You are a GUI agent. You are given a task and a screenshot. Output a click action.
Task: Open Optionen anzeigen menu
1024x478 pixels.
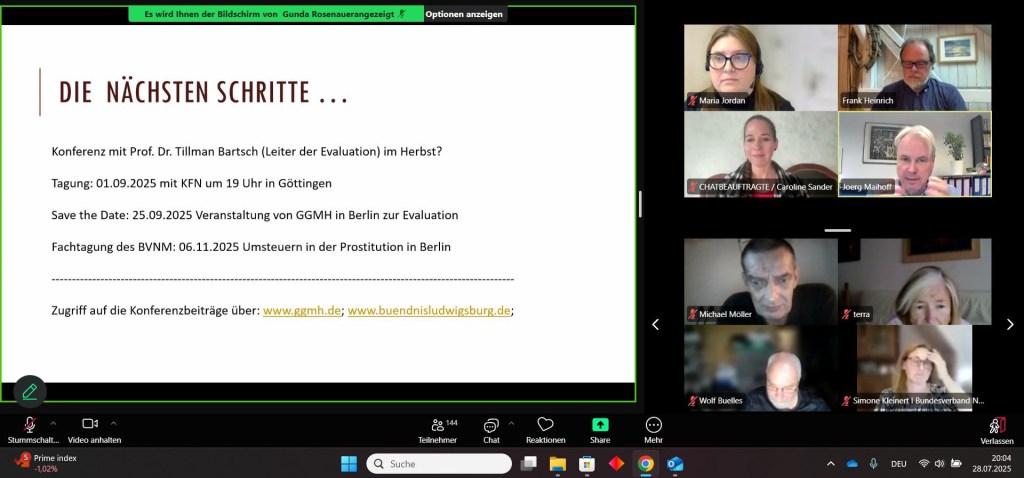(463, 14)
